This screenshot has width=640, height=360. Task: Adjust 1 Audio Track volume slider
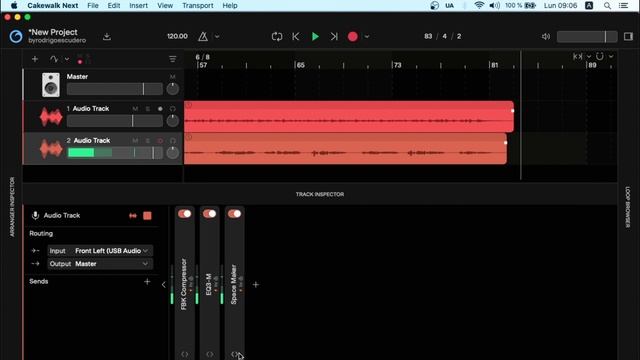click(115, 121)
